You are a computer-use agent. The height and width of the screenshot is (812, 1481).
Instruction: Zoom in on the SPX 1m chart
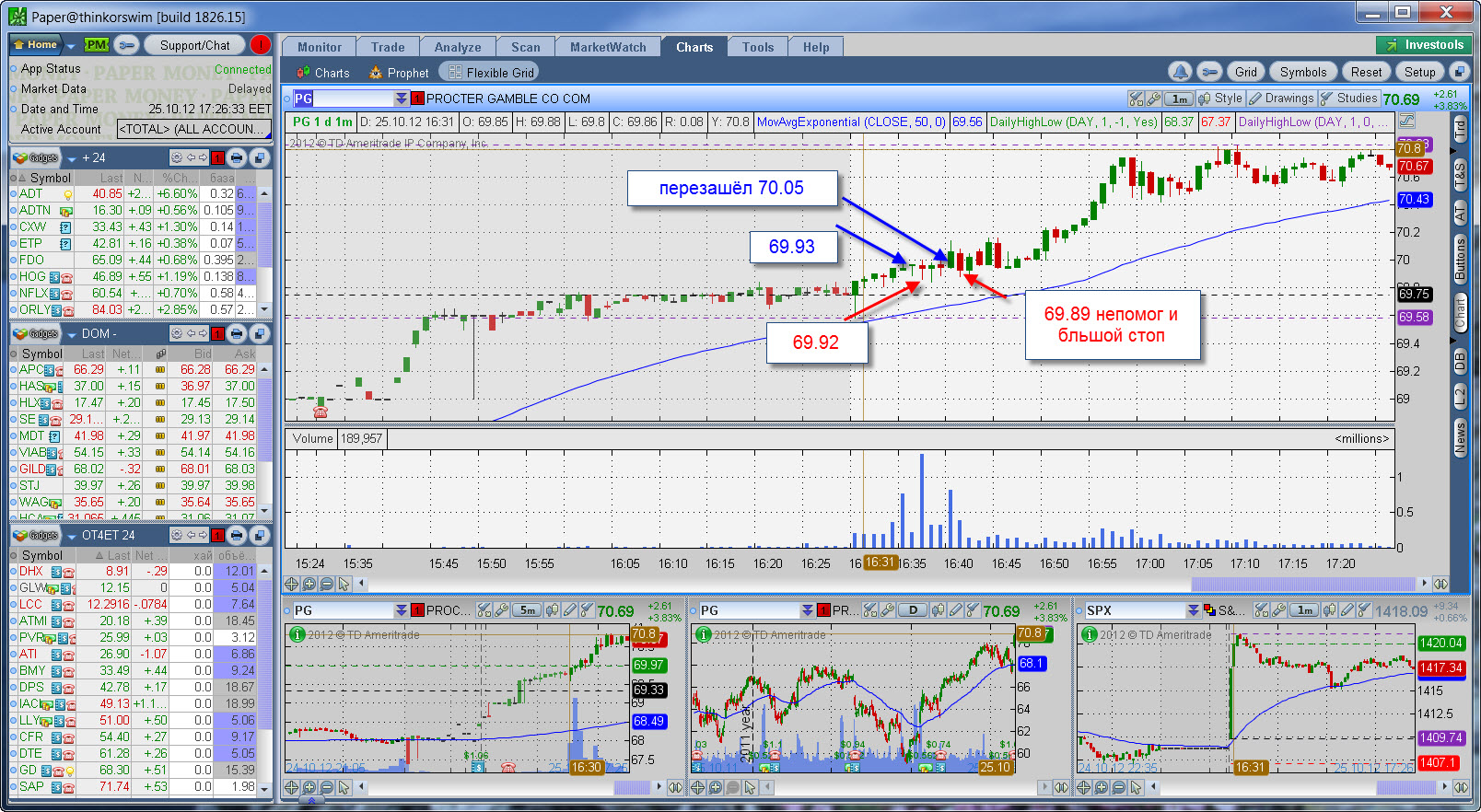tap(1102, 787)
